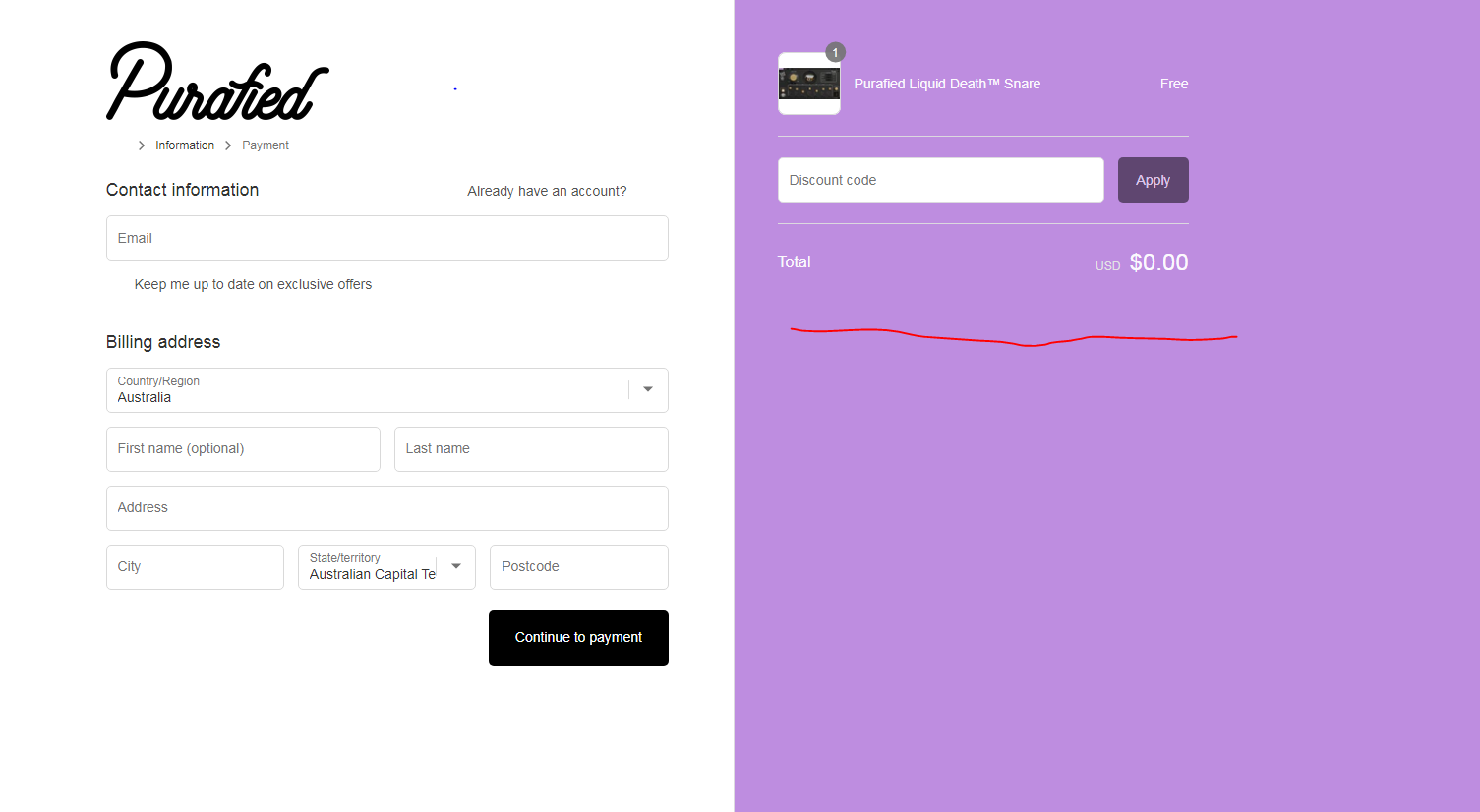Click the Billing address heading
The width and height of the screenshot is (1480, 812).
click(x=163, y=342)
